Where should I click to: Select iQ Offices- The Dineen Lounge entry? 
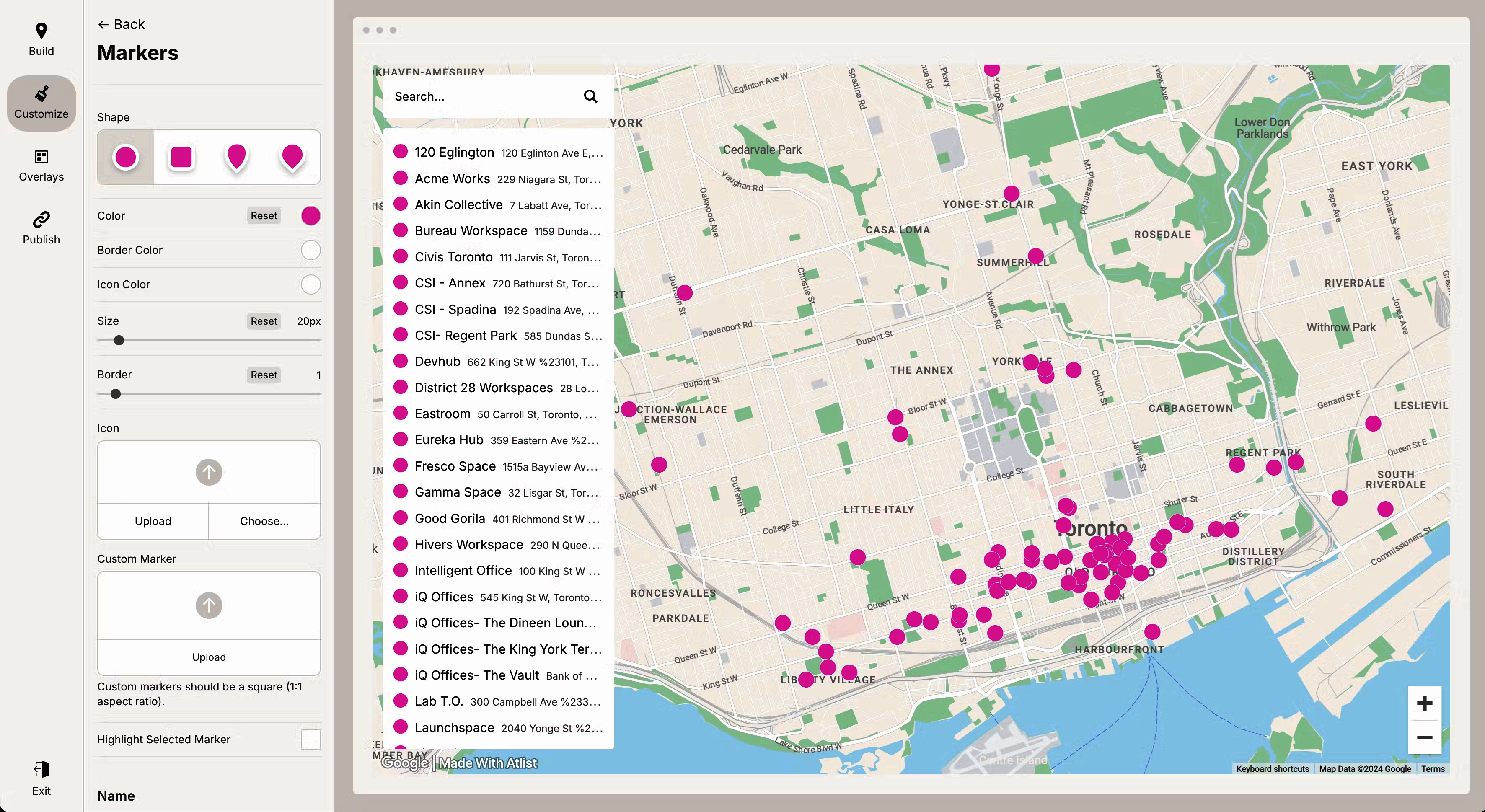[499, 623]
